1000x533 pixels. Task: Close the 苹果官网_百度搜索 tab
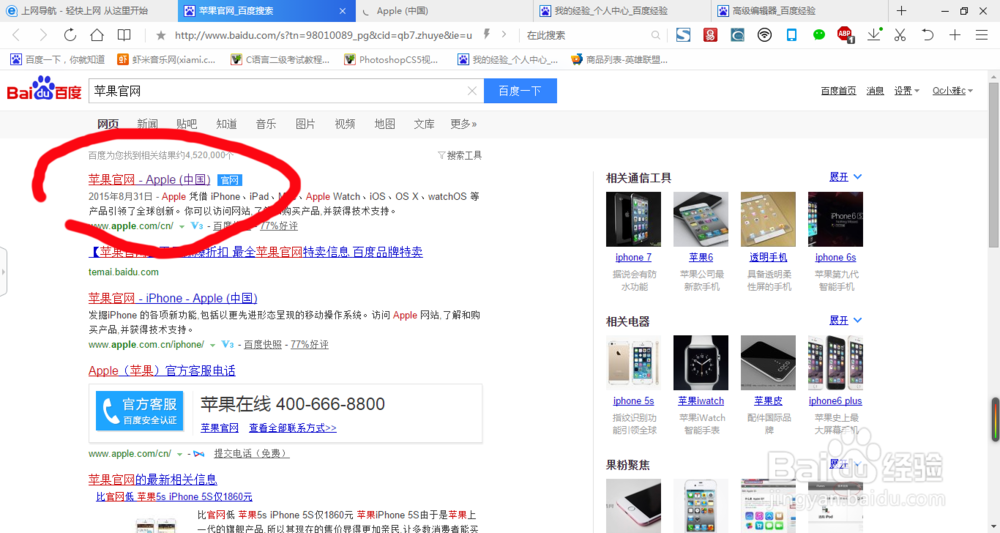tap(342, 11)
